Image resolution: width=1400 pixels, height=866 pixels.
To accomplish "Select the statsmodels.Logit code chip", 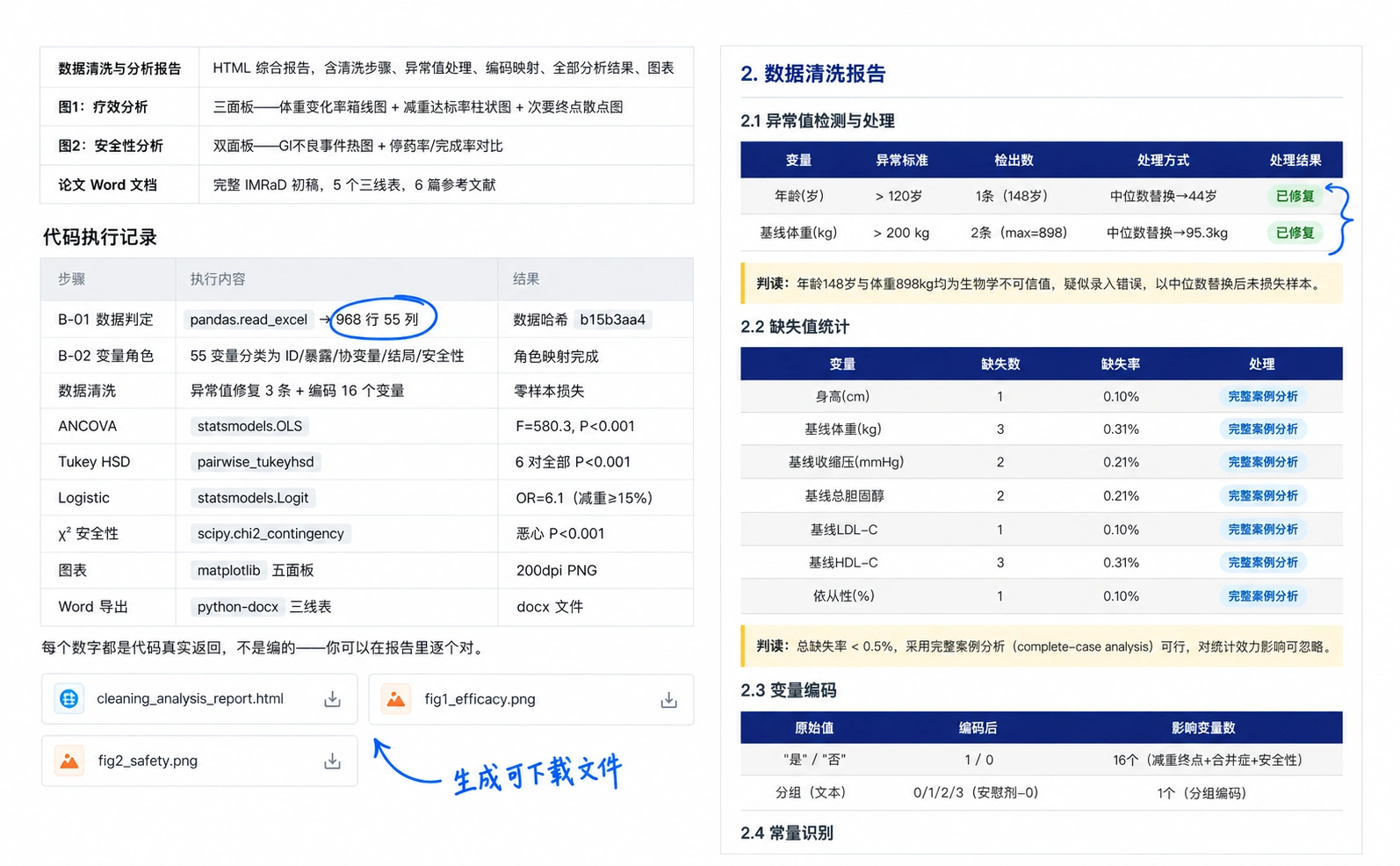I will click(x=253, y=498).
